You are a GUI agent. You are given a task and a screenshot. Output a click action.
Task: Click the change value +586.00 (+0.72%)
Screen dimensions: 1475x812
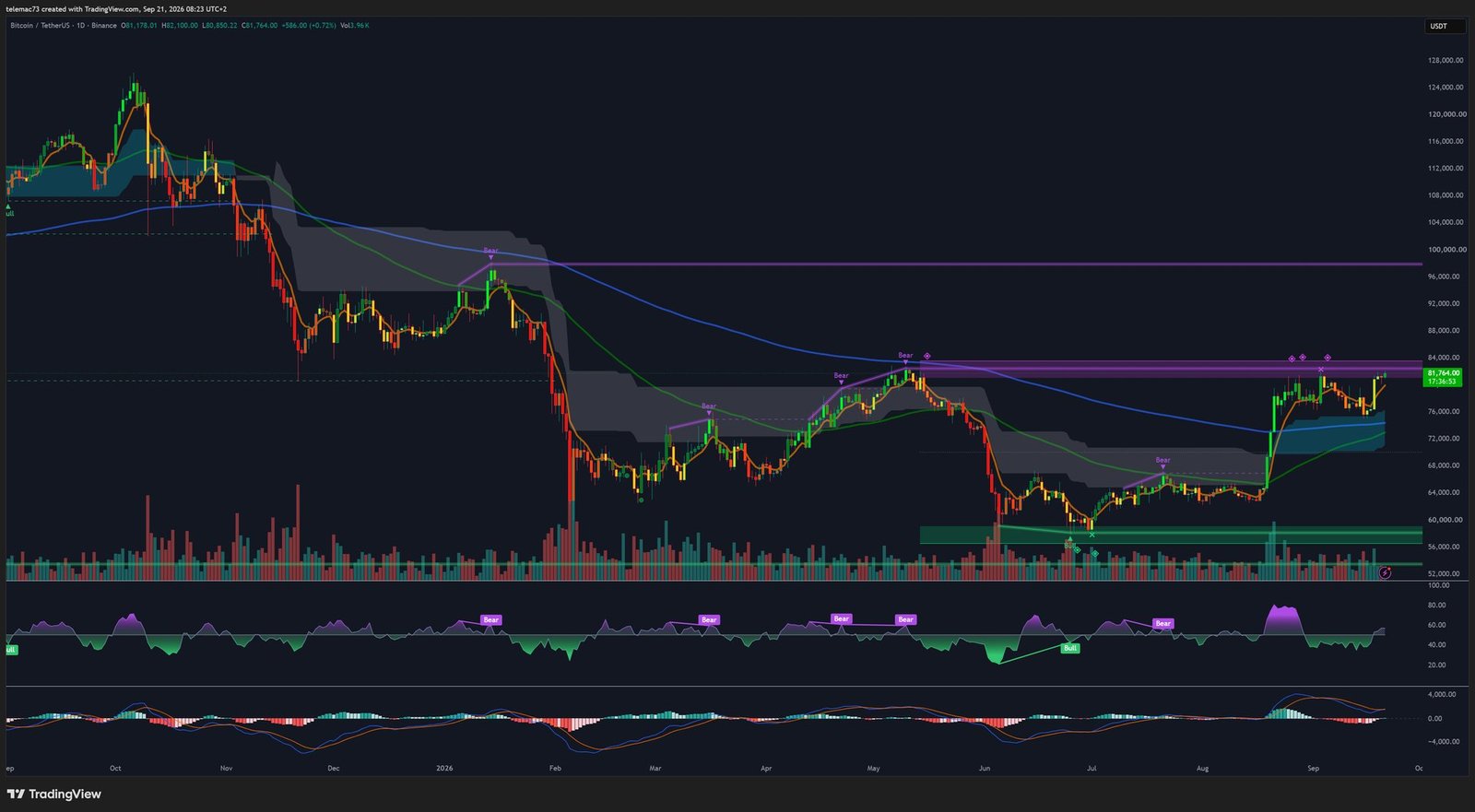pos(309,26)
